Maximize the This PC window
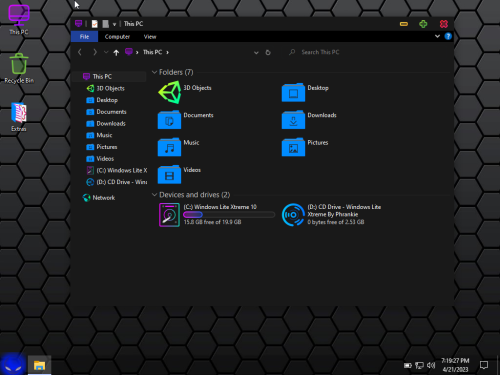 point(423,24)
